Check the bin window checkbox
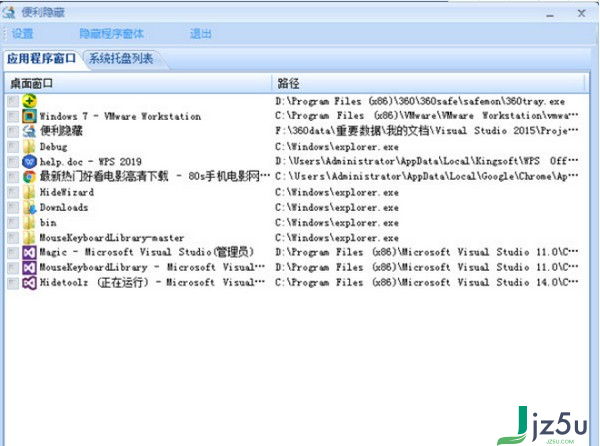 (x=13, y=223)
